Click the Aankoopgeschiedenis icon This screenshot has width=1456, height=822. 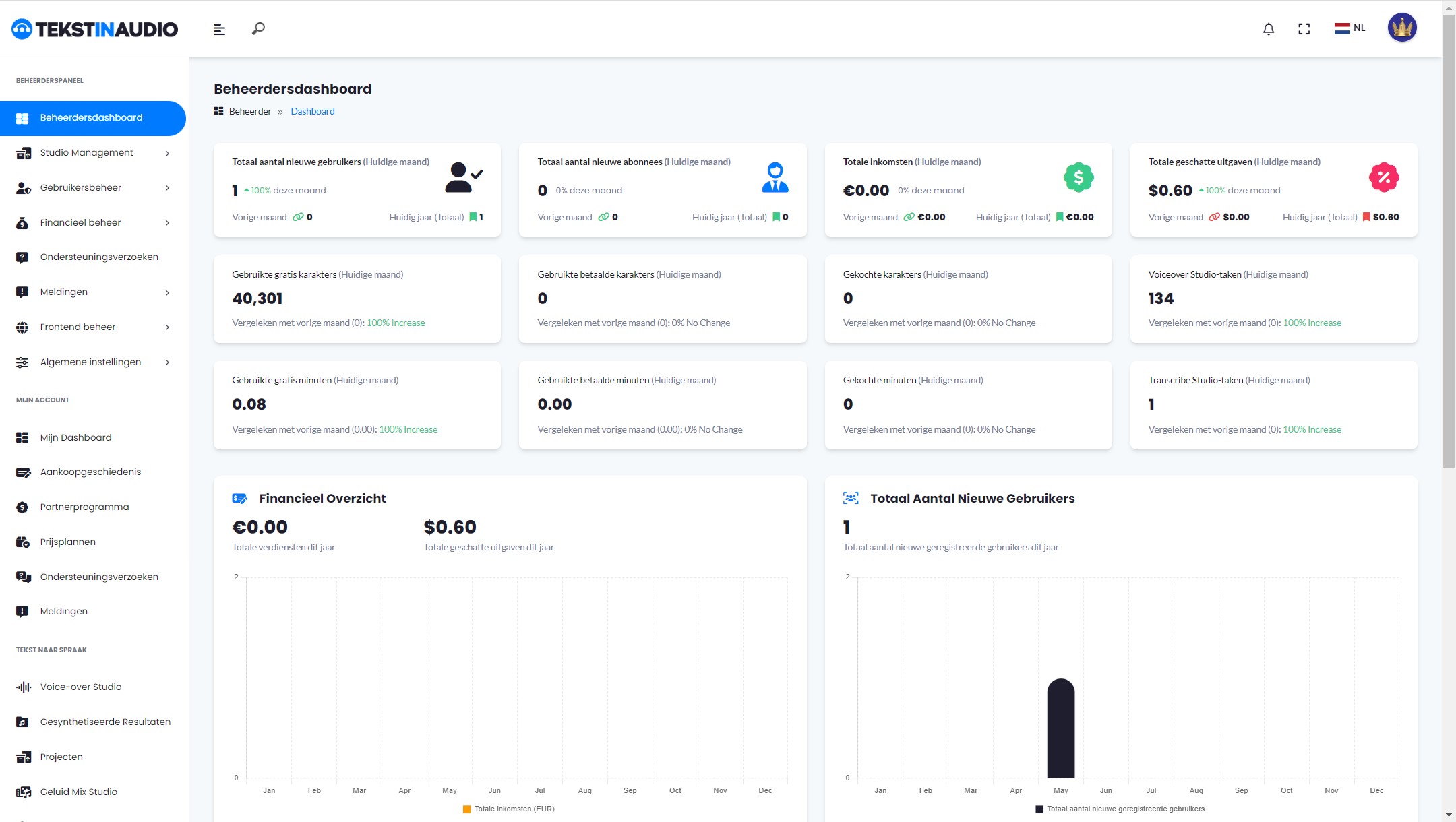pos(23,472)
